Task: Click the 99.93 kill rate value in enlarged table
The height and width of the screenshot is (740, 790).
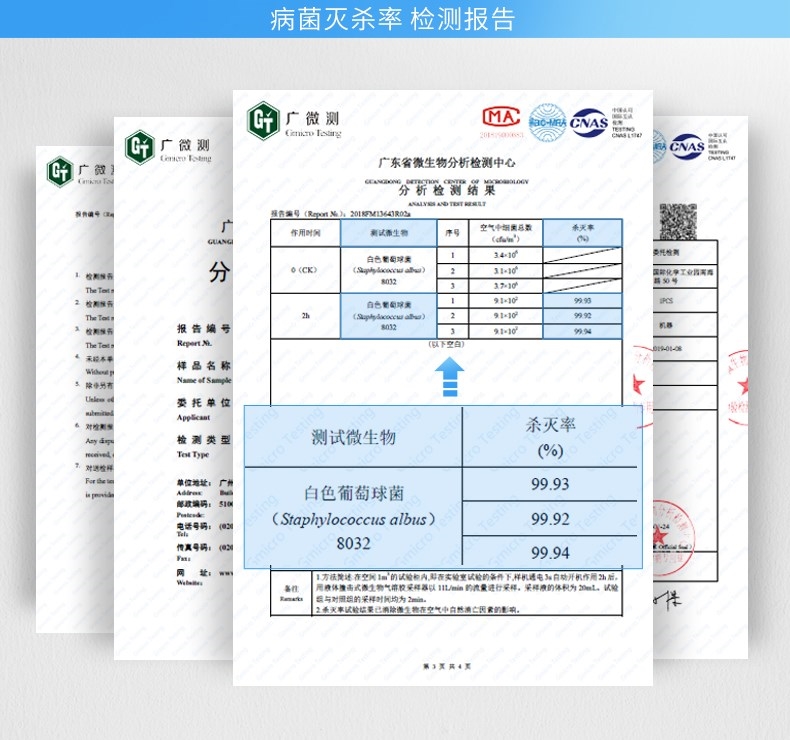Action: (x=550, y=485)
